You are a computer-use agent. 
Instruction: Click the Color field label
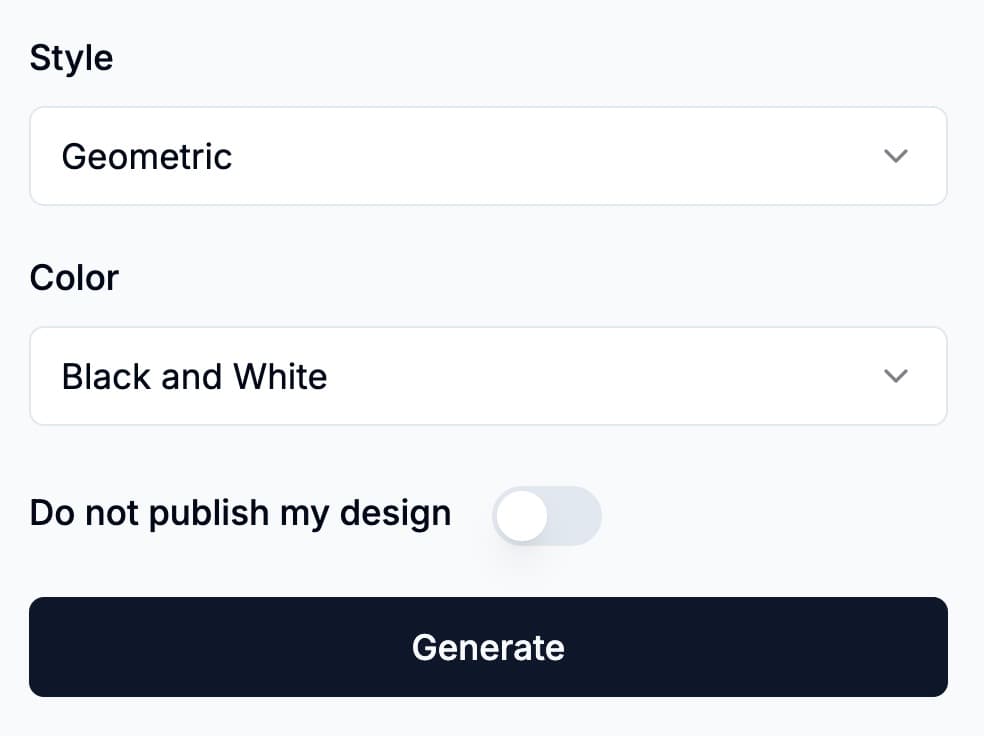tap(74, 277)
